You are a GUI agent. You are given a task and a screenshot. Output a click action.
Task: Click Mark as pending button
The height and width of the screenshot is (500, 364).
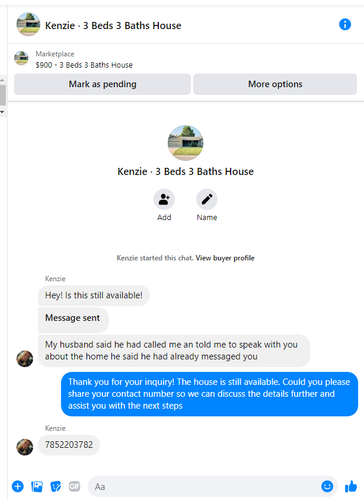click(102, 84)
